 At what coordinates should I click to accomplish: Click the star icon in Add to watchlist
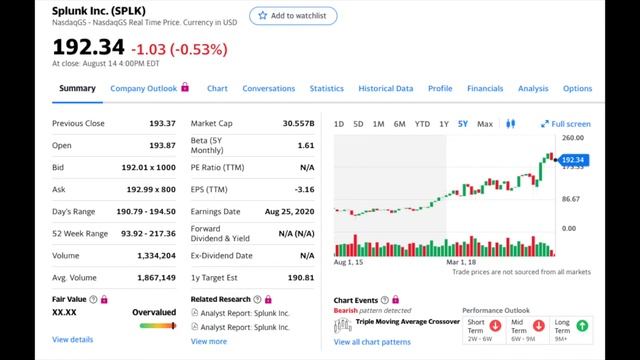[x=262, y=16]
